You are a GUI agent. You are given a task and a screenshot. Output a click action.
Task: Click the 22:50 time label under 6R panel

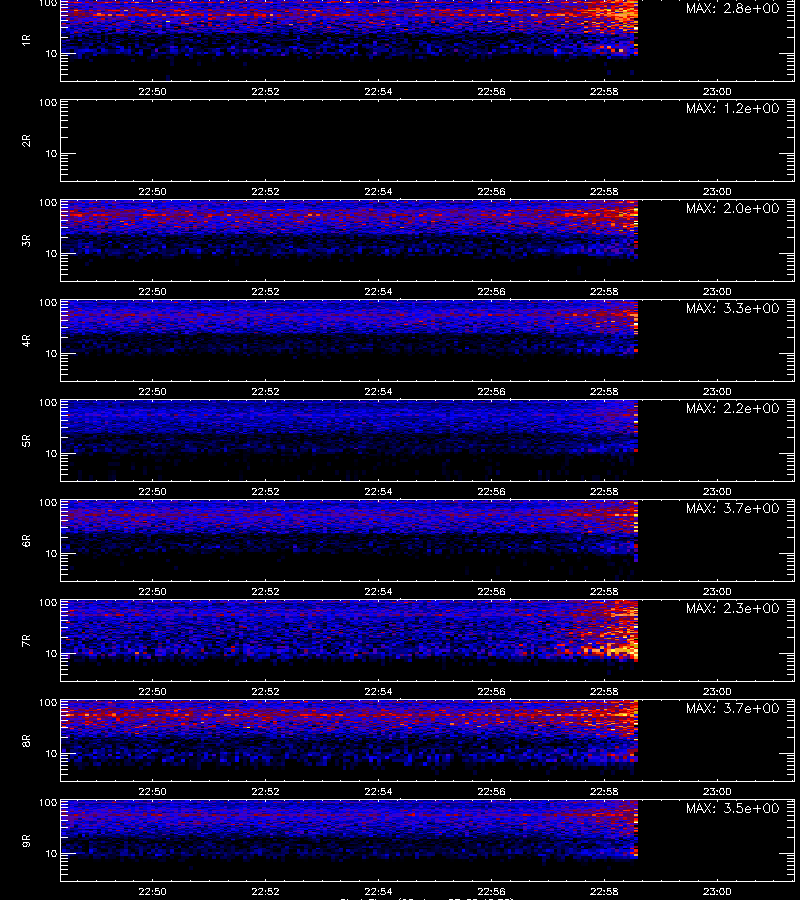click(152, 591)
